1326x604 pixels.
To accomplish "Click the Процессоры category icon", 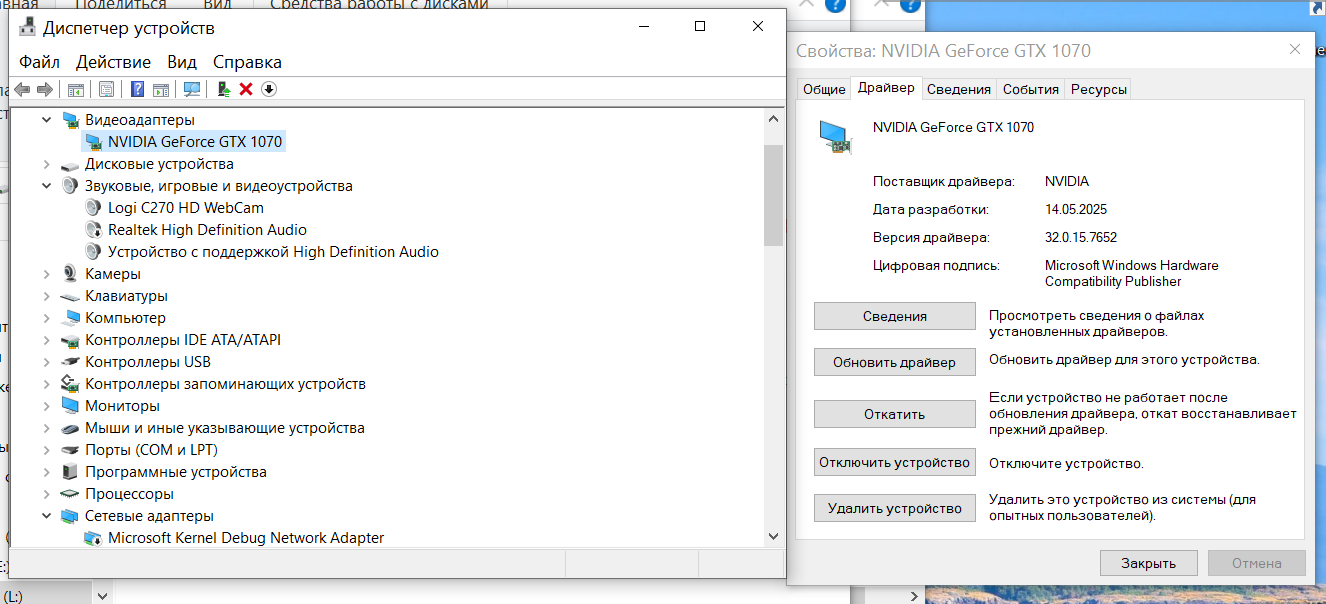I will pos(70,494).
